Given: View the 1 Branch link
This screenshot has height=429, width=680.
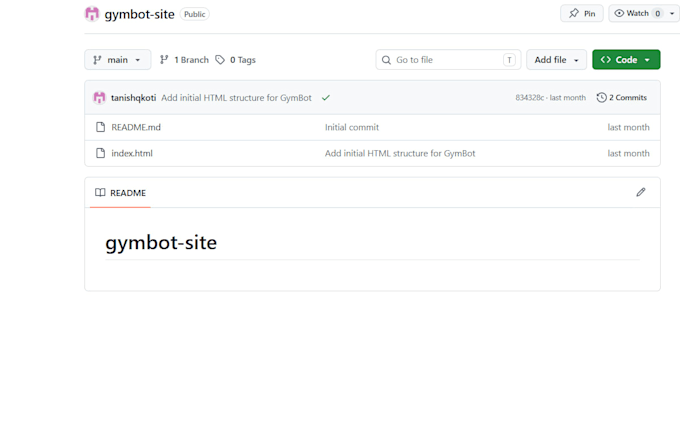Looking at the screenshot, I should [184, 60].
